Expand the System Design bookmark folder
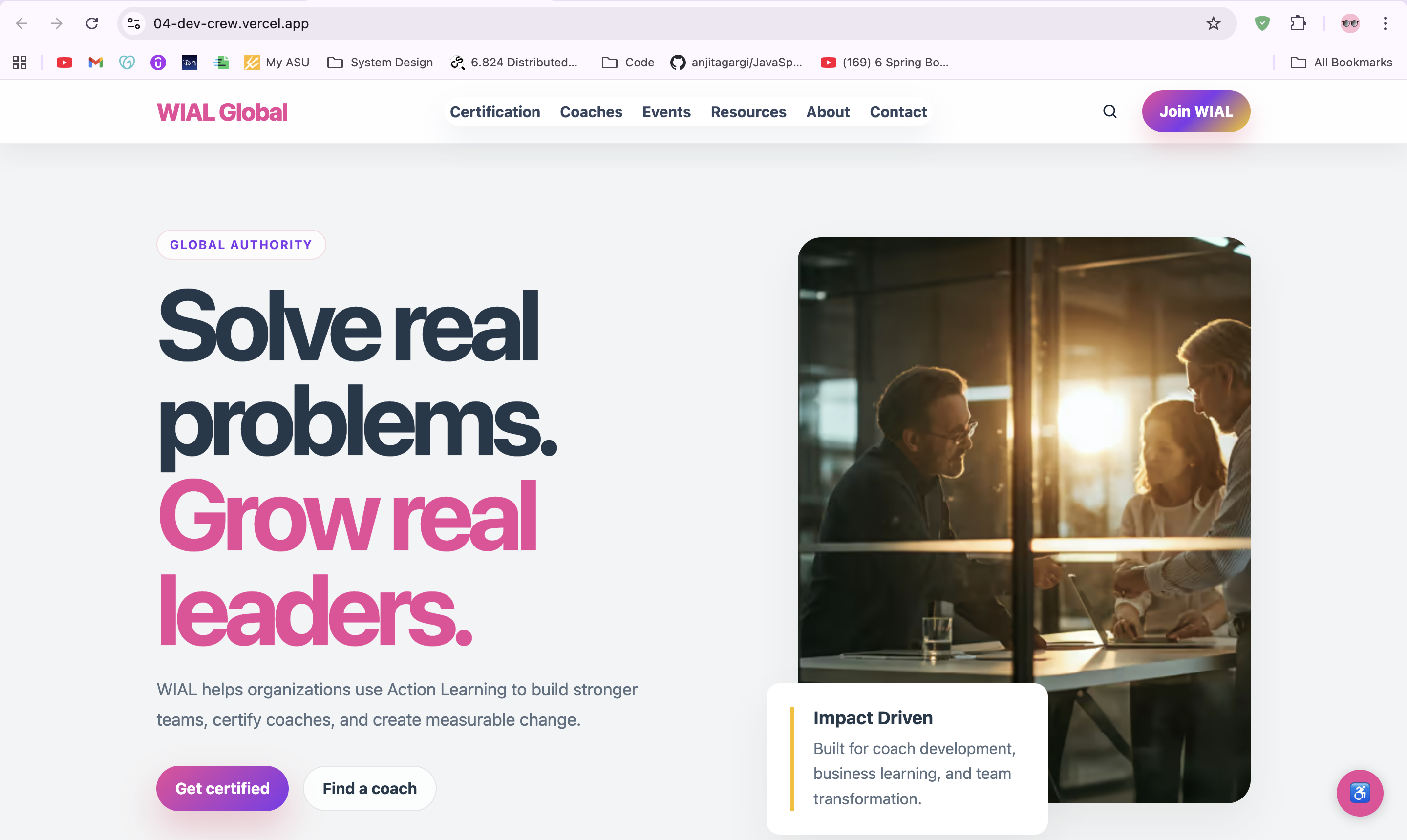 coord(380,62)
